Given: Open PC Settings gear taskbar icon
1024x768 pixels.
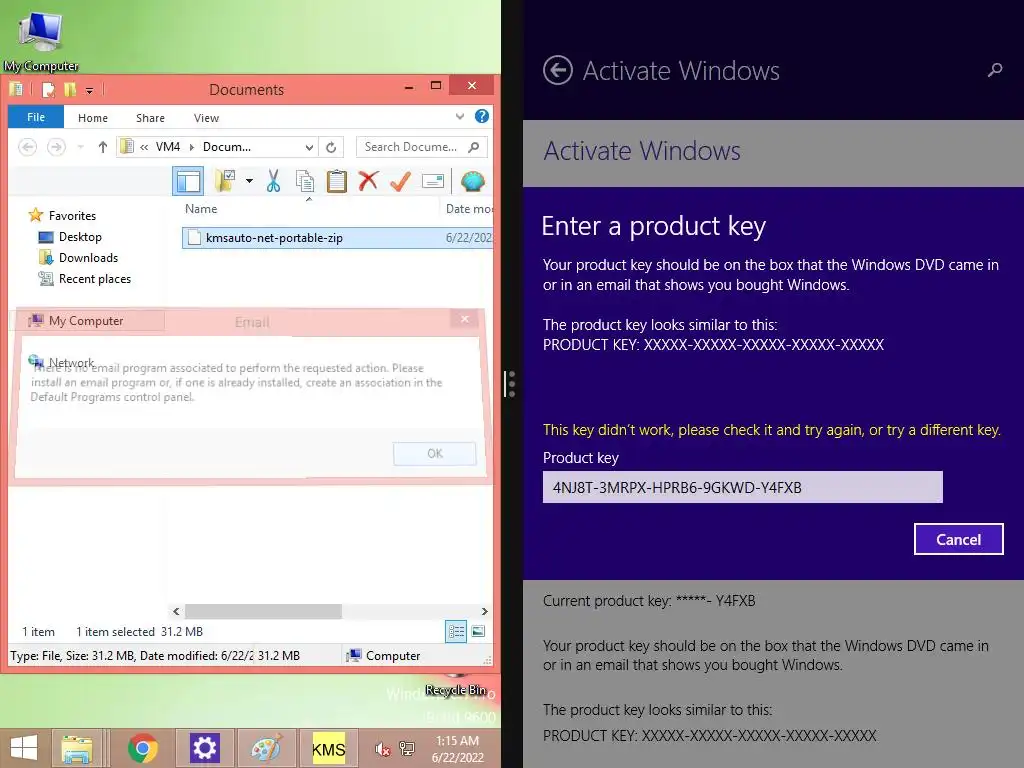Looking at the screenshot, I should click(204, 748).
